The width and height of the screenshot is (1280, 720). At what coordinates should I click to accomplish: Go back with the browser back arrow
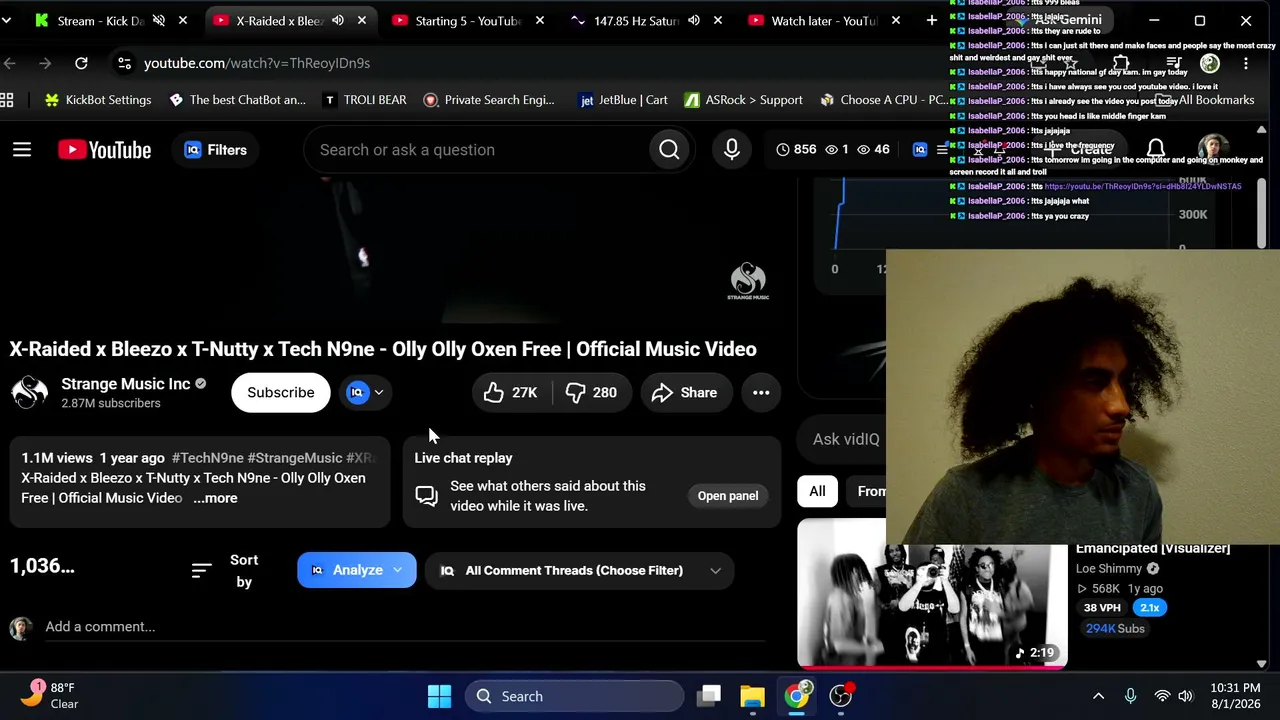[x=11, y=63]
